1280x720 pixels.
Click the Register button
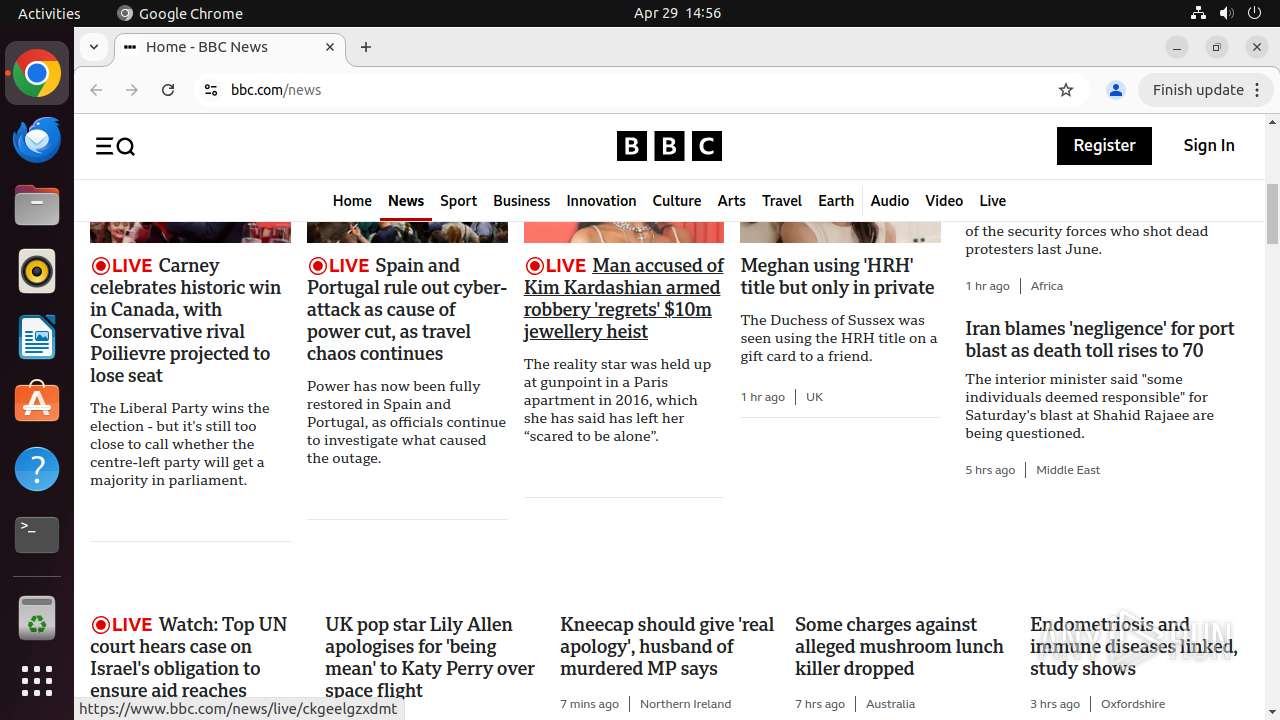click(1104, 146)
